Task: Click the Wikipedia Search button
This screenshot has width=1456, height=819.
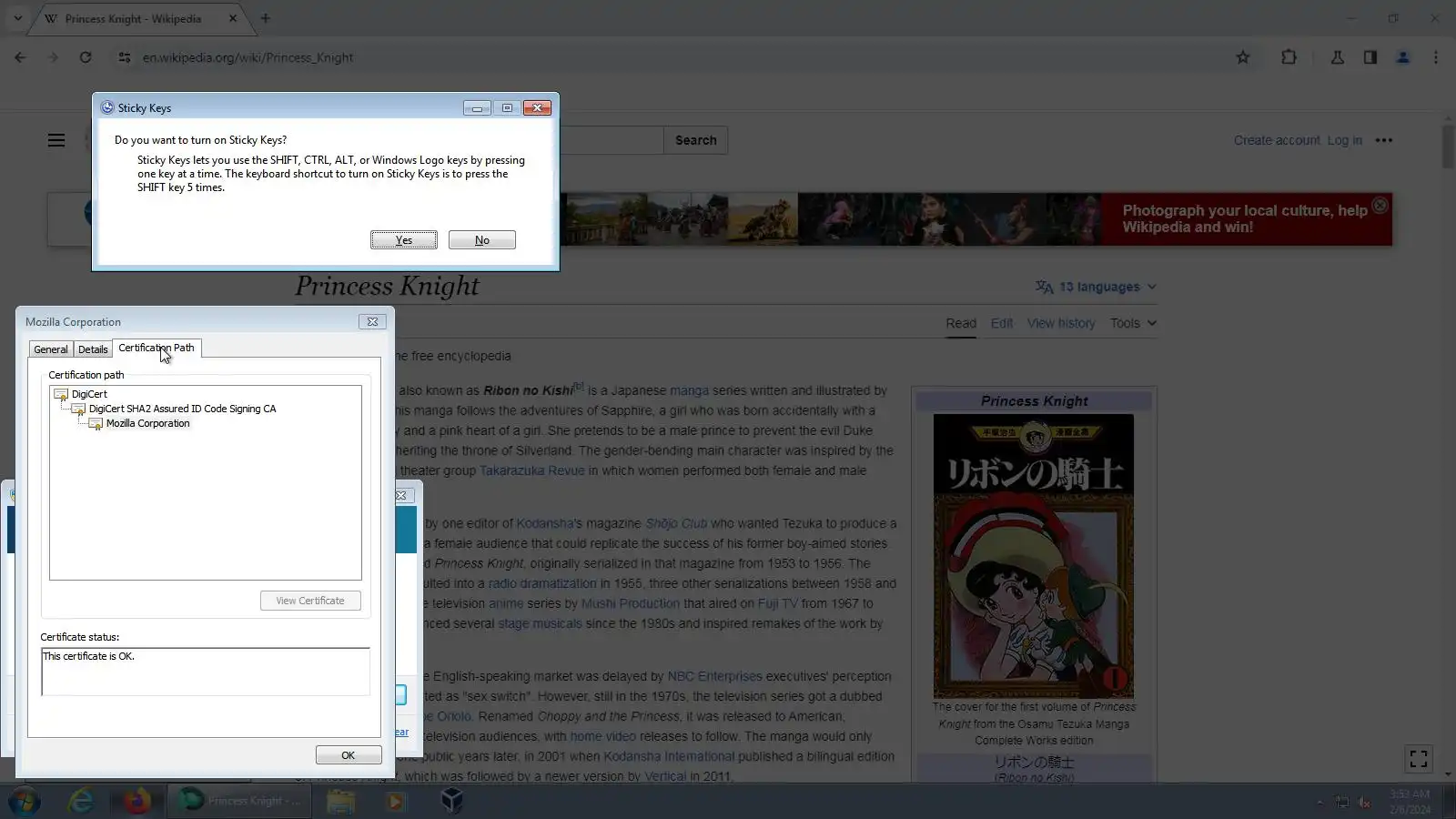Action: [696, 140]
